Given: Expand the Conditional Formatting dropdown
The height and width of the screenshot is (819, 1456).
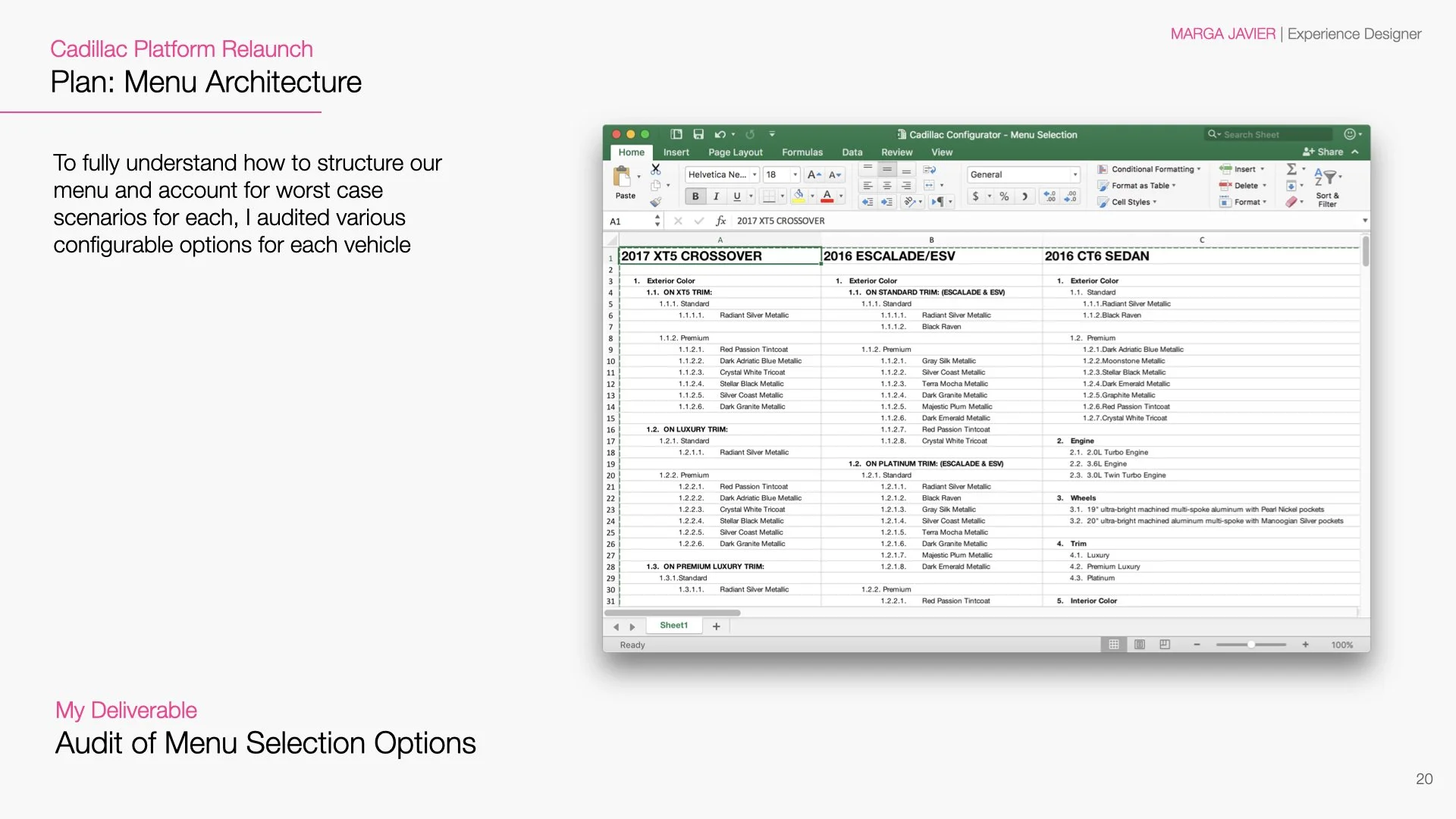Looking at the screenshot, I should (x=1152, y=169).
